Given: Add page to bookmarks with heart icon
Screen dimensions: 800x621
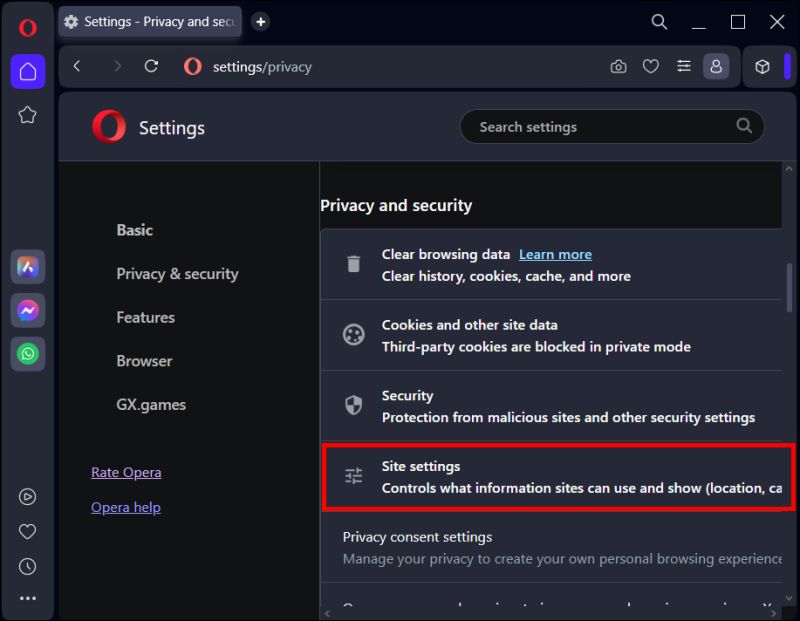Looking at the screenshot, I should pos(651,67).
